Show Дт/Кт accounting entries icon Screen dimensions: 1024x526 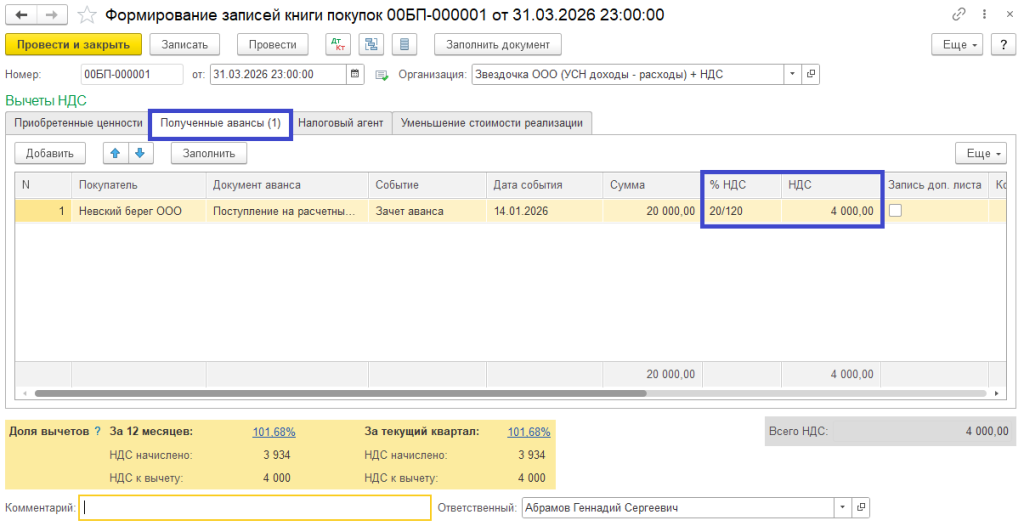pos(339,45)
